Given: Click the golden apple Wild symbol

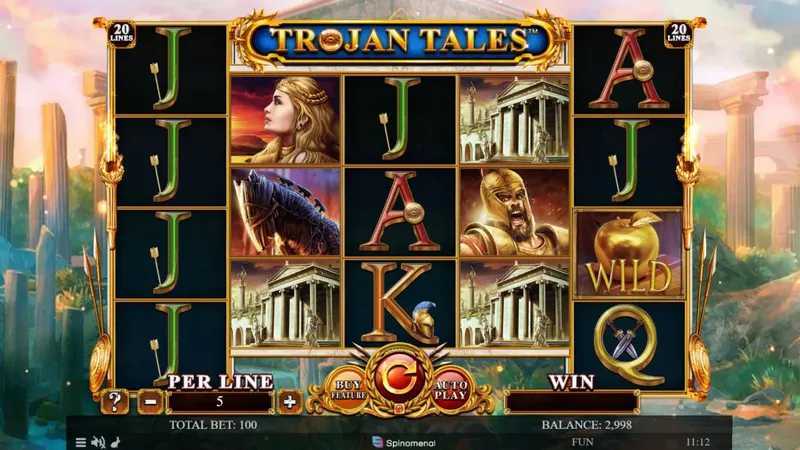Looking at the screenshot, I should click(x=629, y=254).
